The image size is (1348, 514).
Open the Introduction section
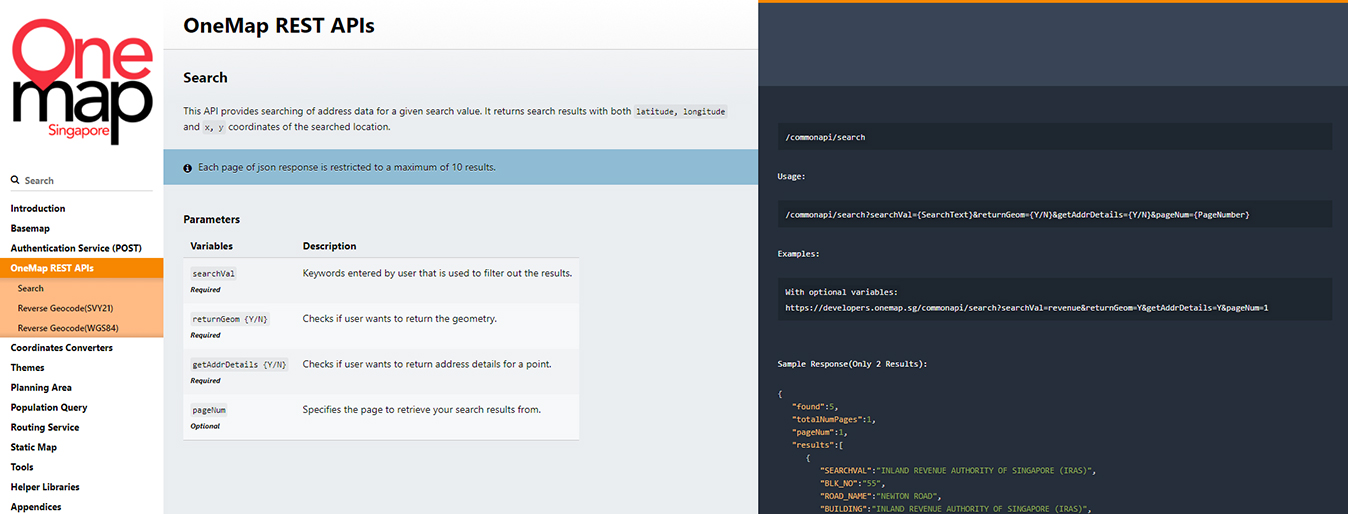pos(38,209)
